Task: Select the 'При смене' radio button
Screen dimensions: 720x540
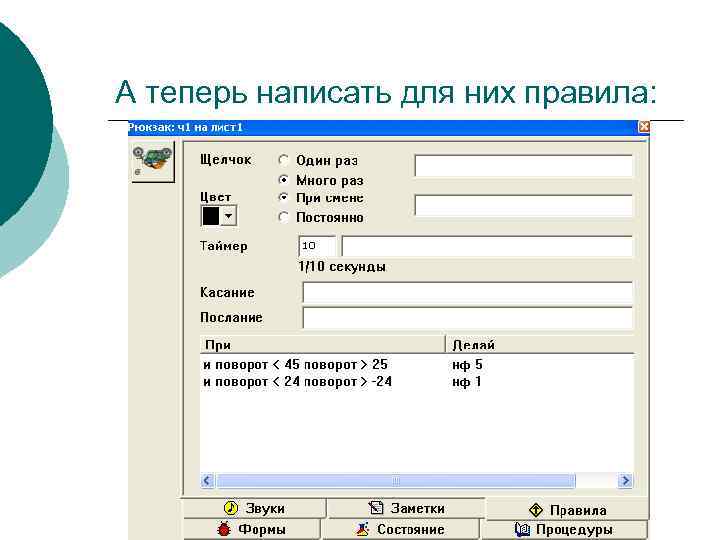Action: point(284,197)
